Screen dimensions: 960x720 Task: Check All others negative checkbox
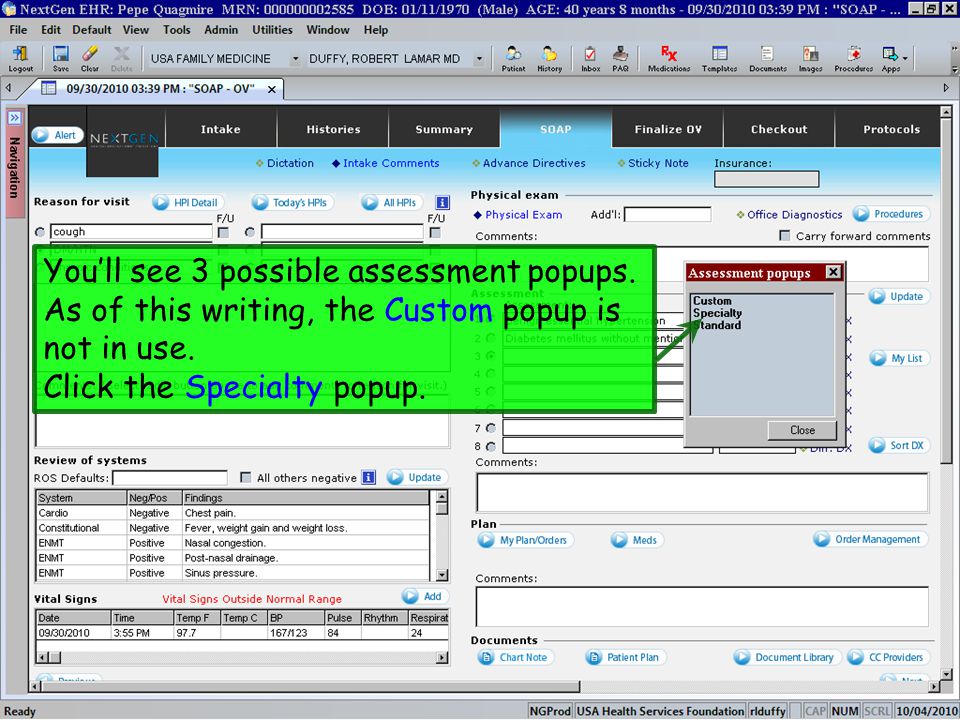[246, 477]
